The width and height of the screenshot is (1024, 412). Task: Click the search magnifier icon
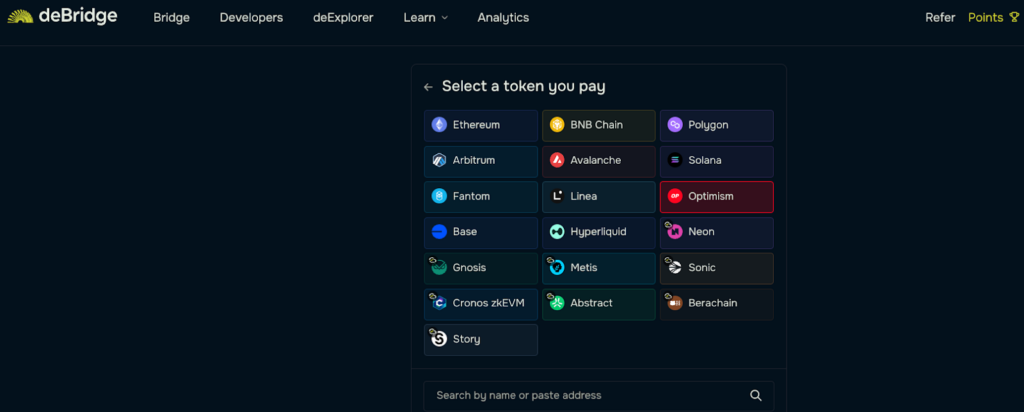[756, 395]
